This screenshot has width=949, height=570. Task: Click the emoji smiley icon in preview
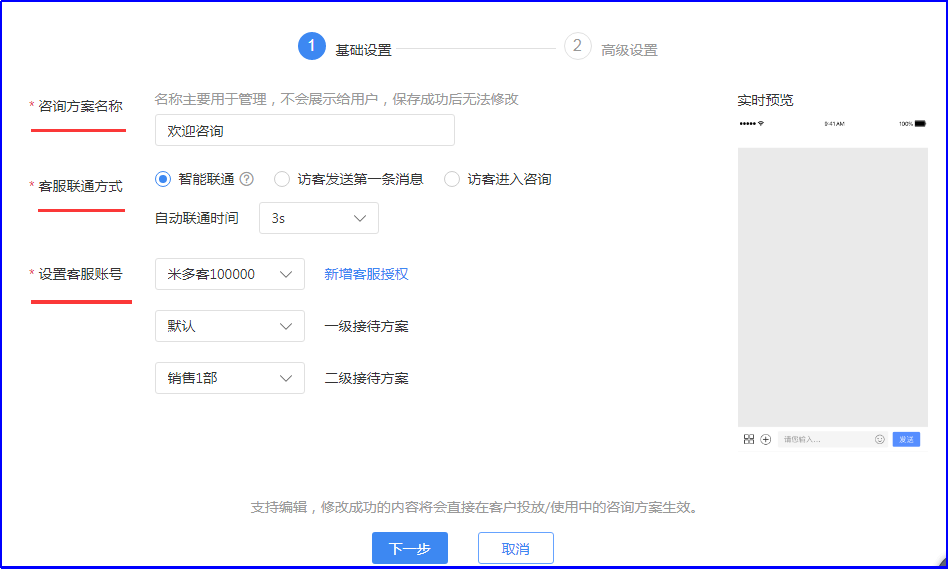pyautogui.click(x=880, y=439)
